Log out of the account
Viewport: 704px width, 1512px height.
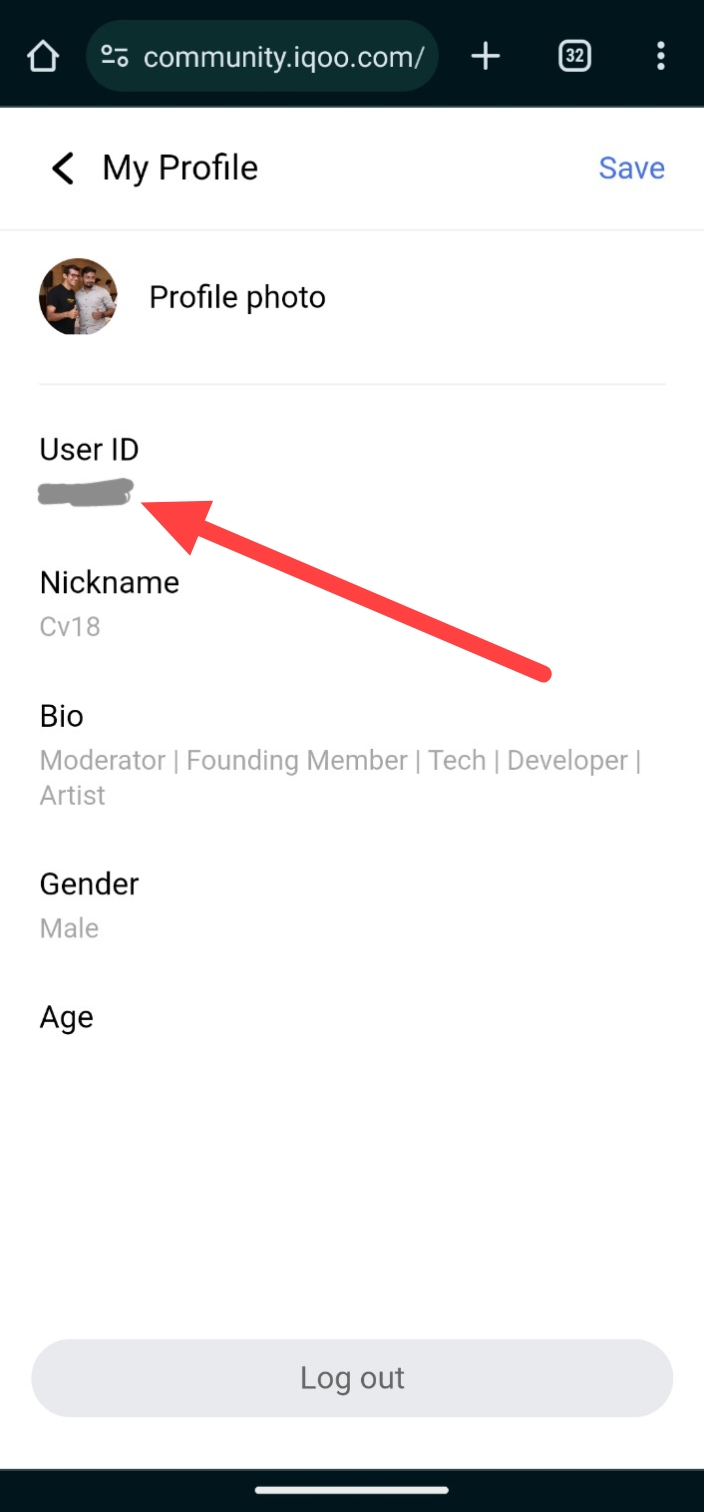click(352, 1378)
